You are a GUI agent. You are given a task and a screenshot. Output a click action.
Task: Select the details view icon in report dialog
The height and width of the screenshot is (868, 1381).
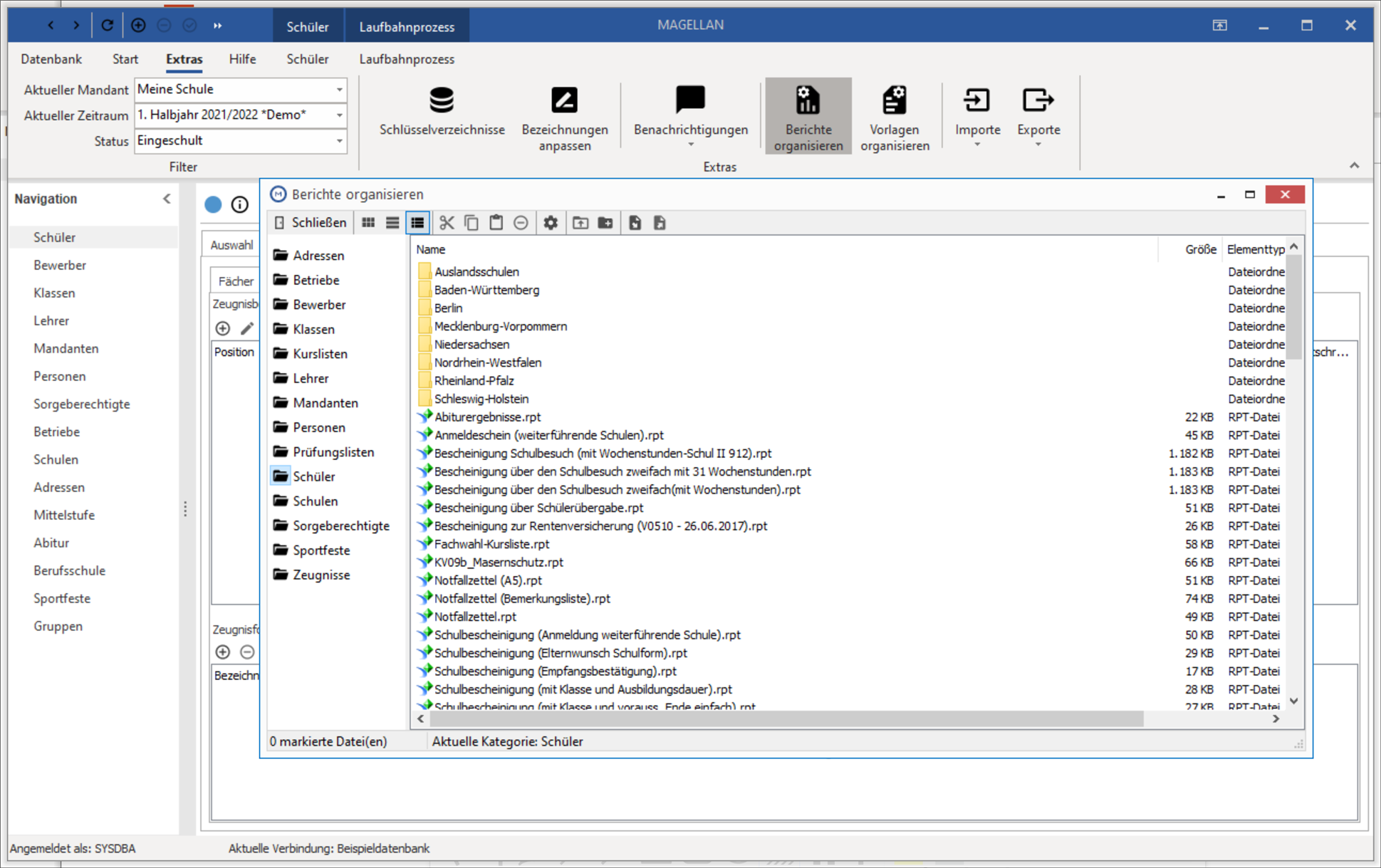click(417, 223)
